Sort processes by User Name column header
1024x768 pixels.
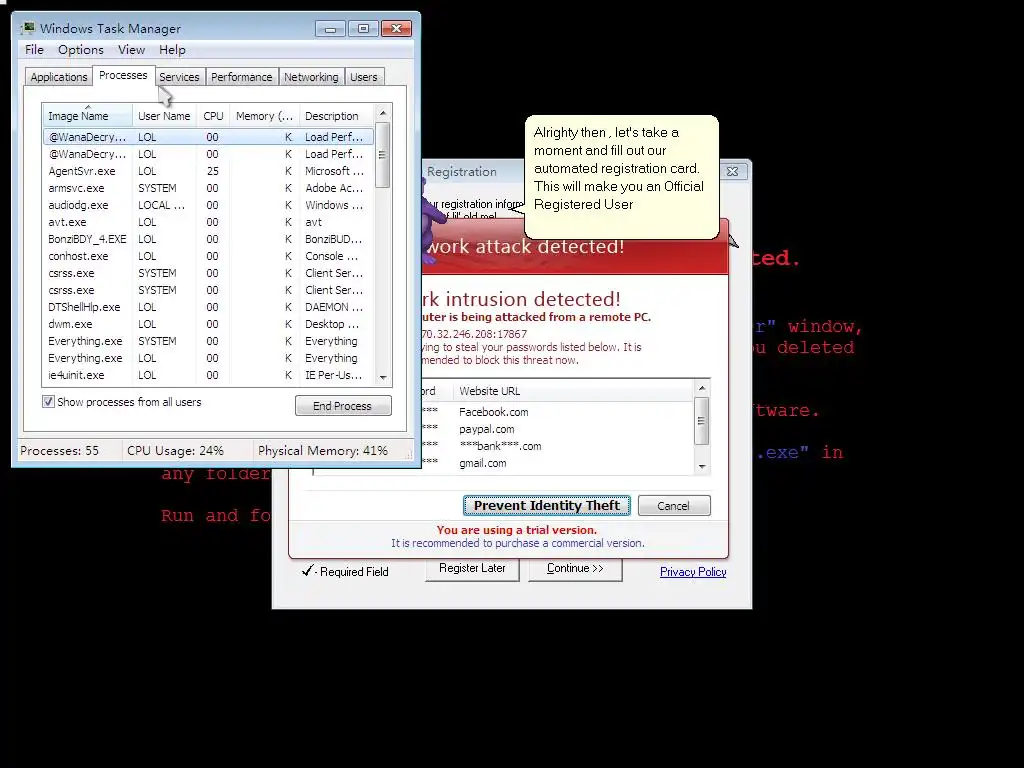click(165, 116)
